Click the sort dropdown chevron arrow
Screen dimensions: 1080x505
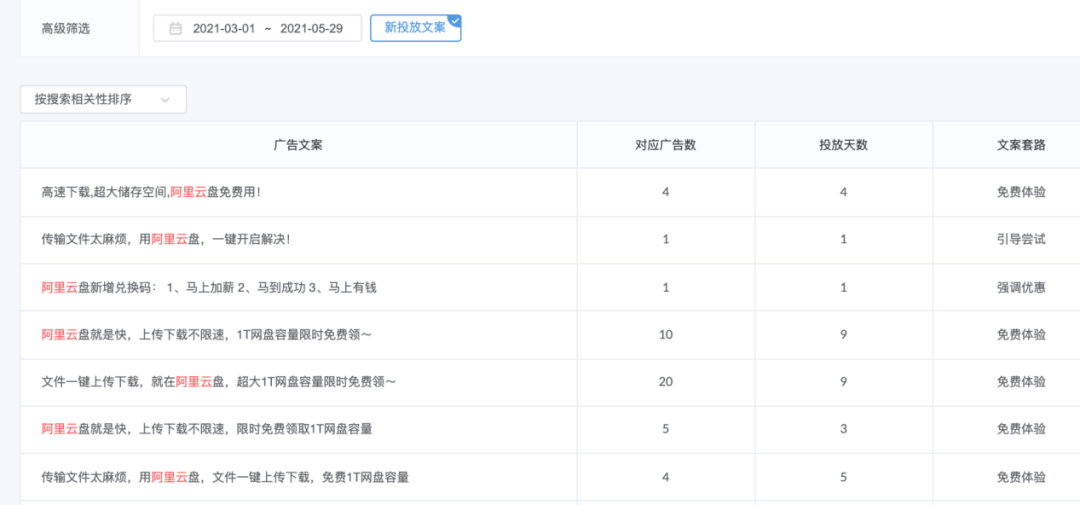click(165, 99)
